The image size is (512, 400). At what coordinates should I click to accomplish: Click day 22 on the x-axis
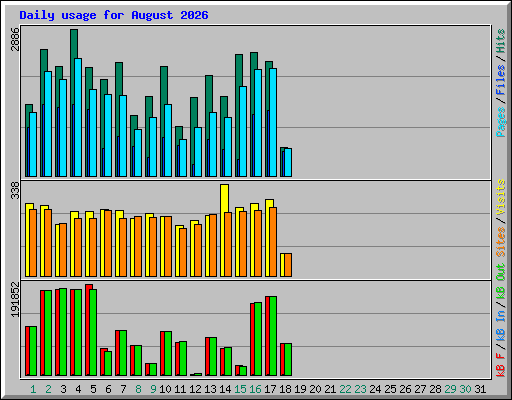(x=345, y=389)
